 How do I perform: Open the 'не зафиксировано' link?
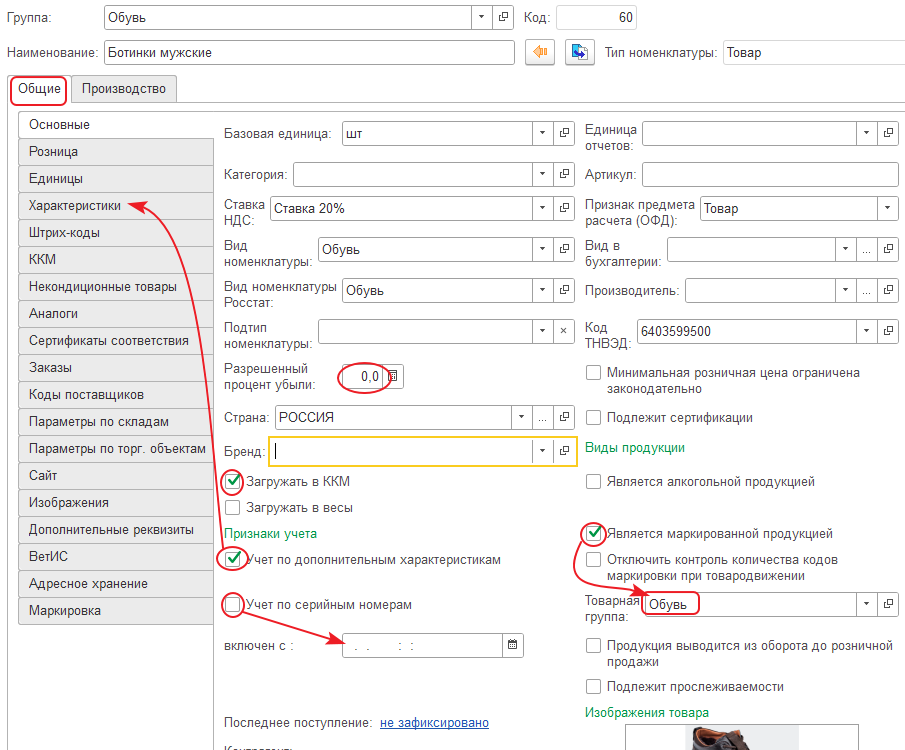click(x=434, y=723)
